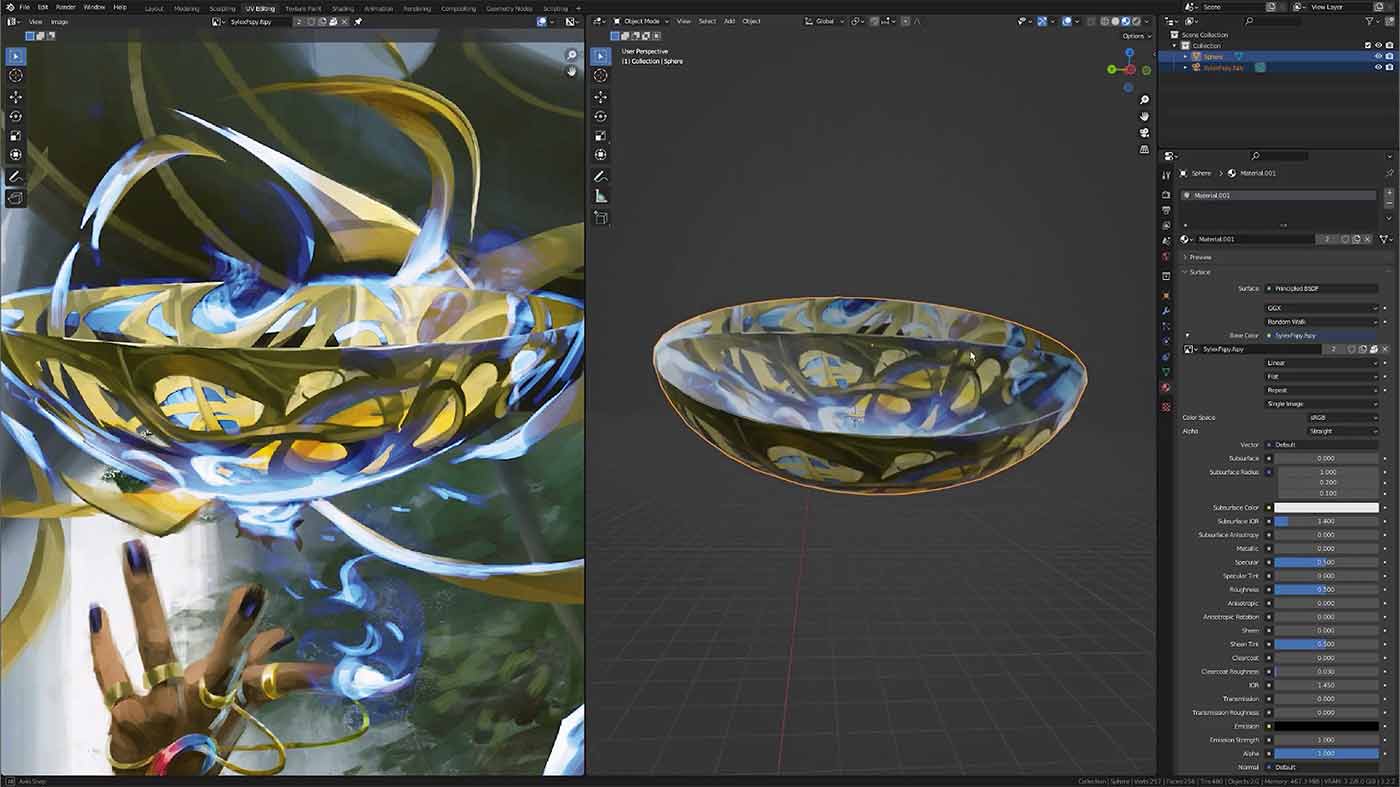Switch to the Shading workspace tab

(x=342, y=8)
